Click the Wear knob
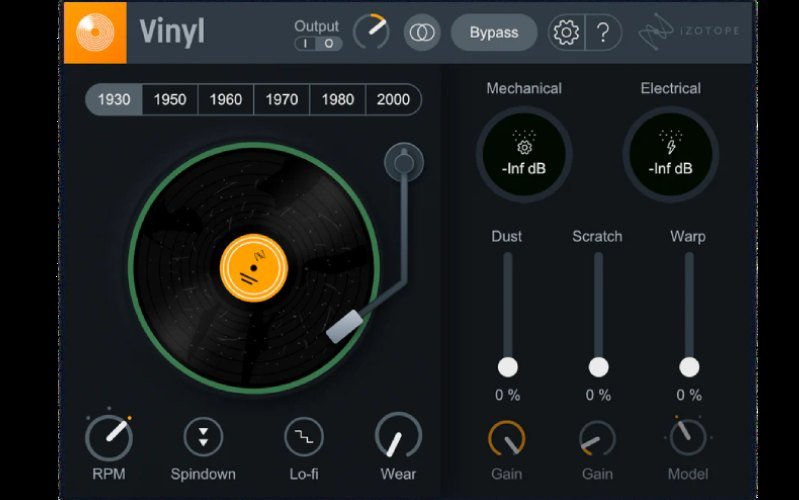This screenshot has width=799, height=500. pyautogui.click(x=398, y=437)
